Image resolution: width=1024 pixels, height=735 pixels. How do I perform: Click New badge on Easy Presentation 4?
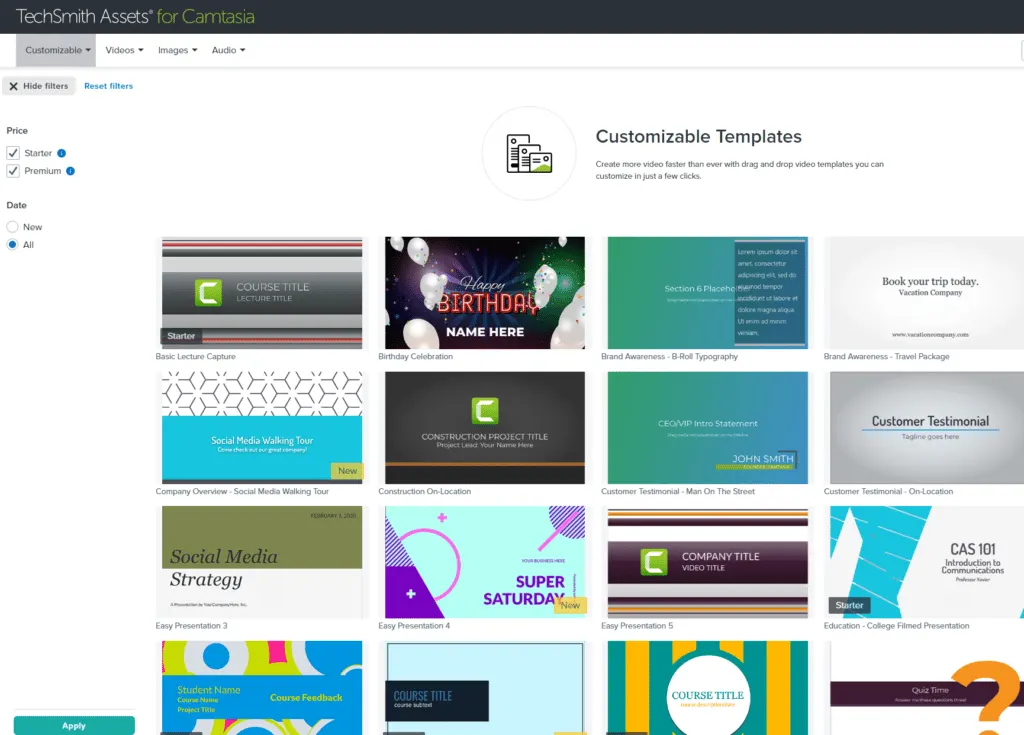pyautogui.click(x=570, y=606)
